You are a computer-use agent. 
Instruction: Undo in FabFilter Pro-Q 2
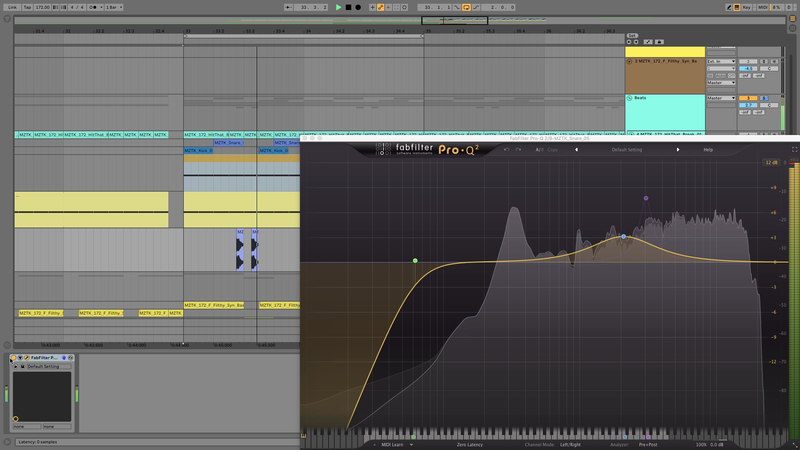tap(507, 149)
